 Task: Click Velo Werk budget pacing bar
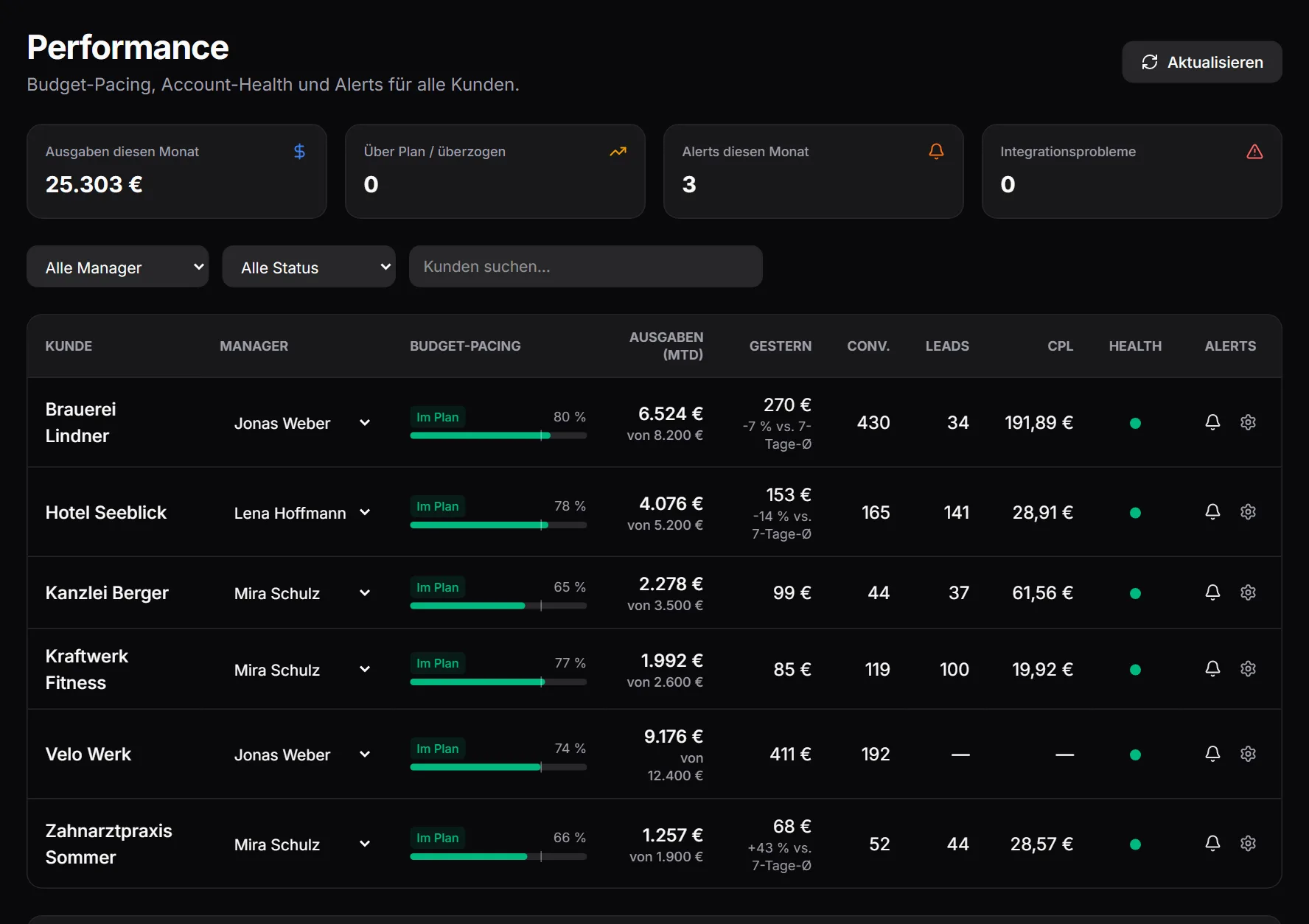click(x=498, y=767)
